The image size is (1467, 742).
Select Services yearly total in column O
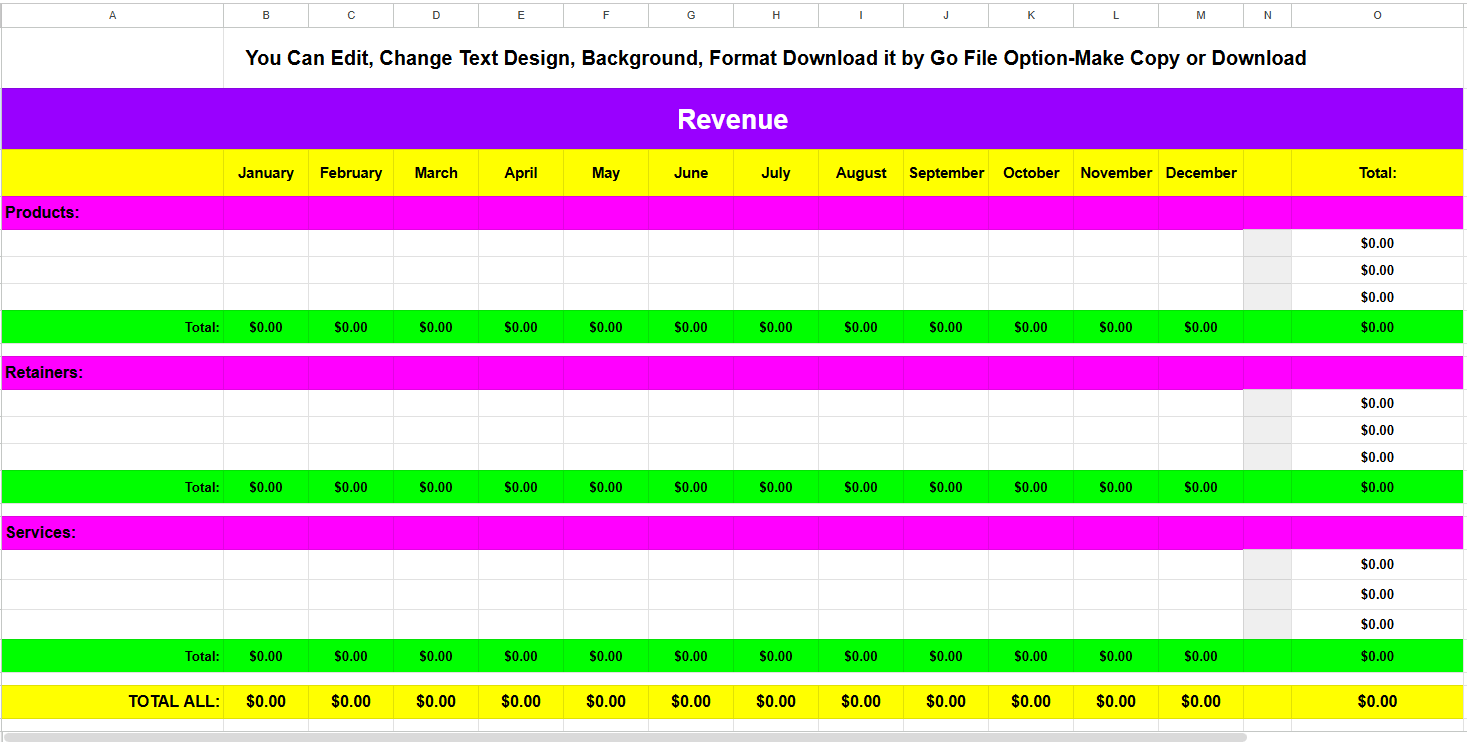click(x=1377, y=656)
